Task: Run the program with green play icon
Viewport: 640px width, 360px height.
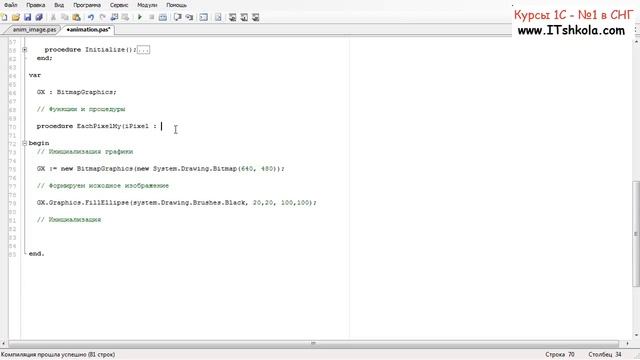Action: [x=140, y=17]
